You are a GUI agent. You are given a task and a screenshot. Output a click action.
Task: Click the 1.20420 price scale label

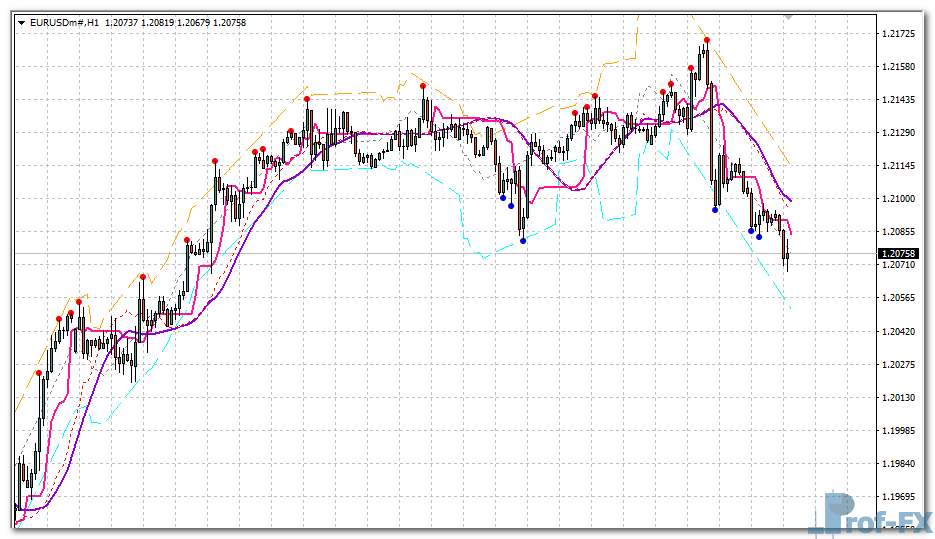pos(902,332)
